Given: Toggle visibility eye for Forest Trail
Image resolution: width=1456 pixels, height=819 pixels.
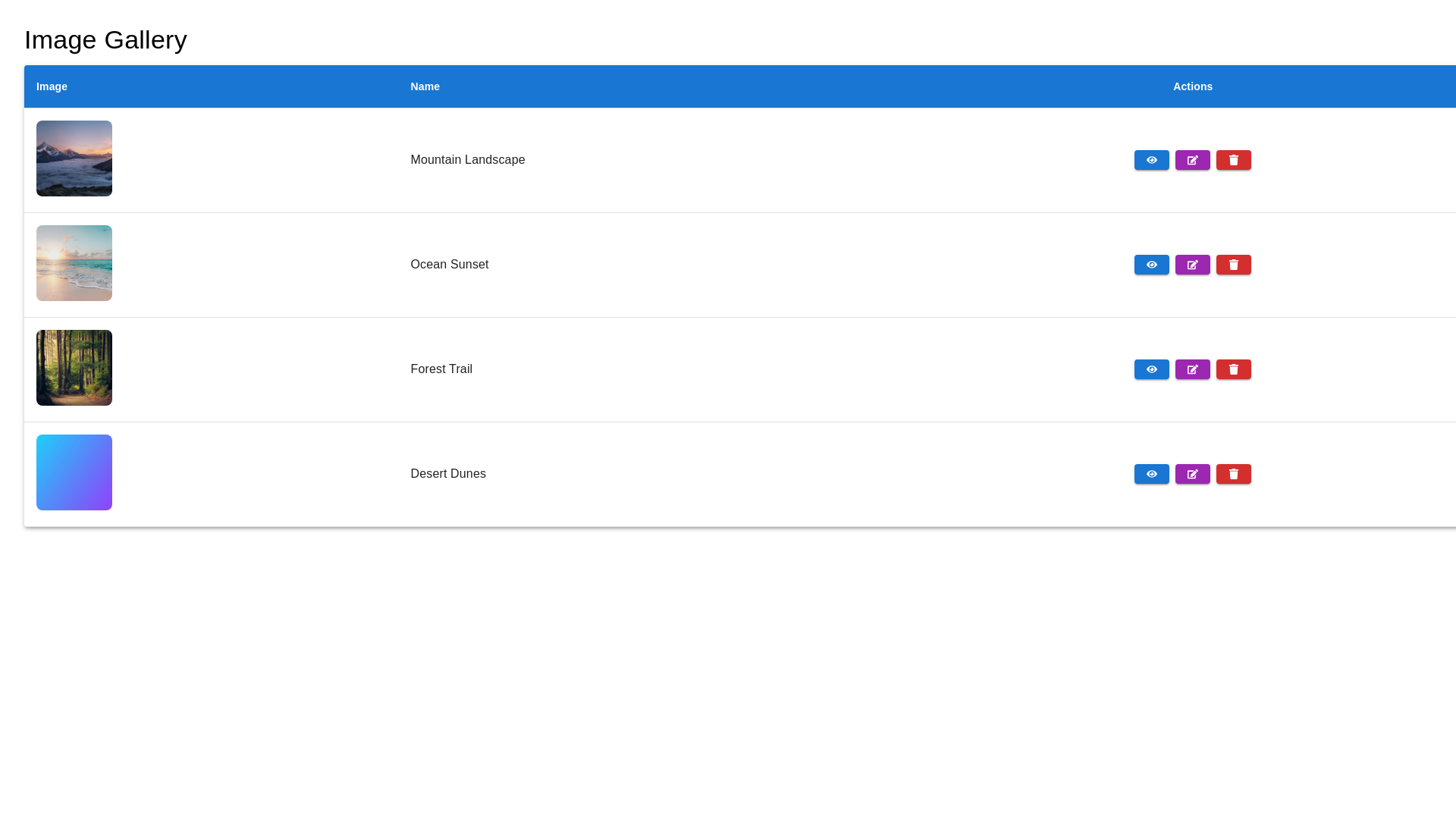Looking at the screenshot, I should [1151, 369].
